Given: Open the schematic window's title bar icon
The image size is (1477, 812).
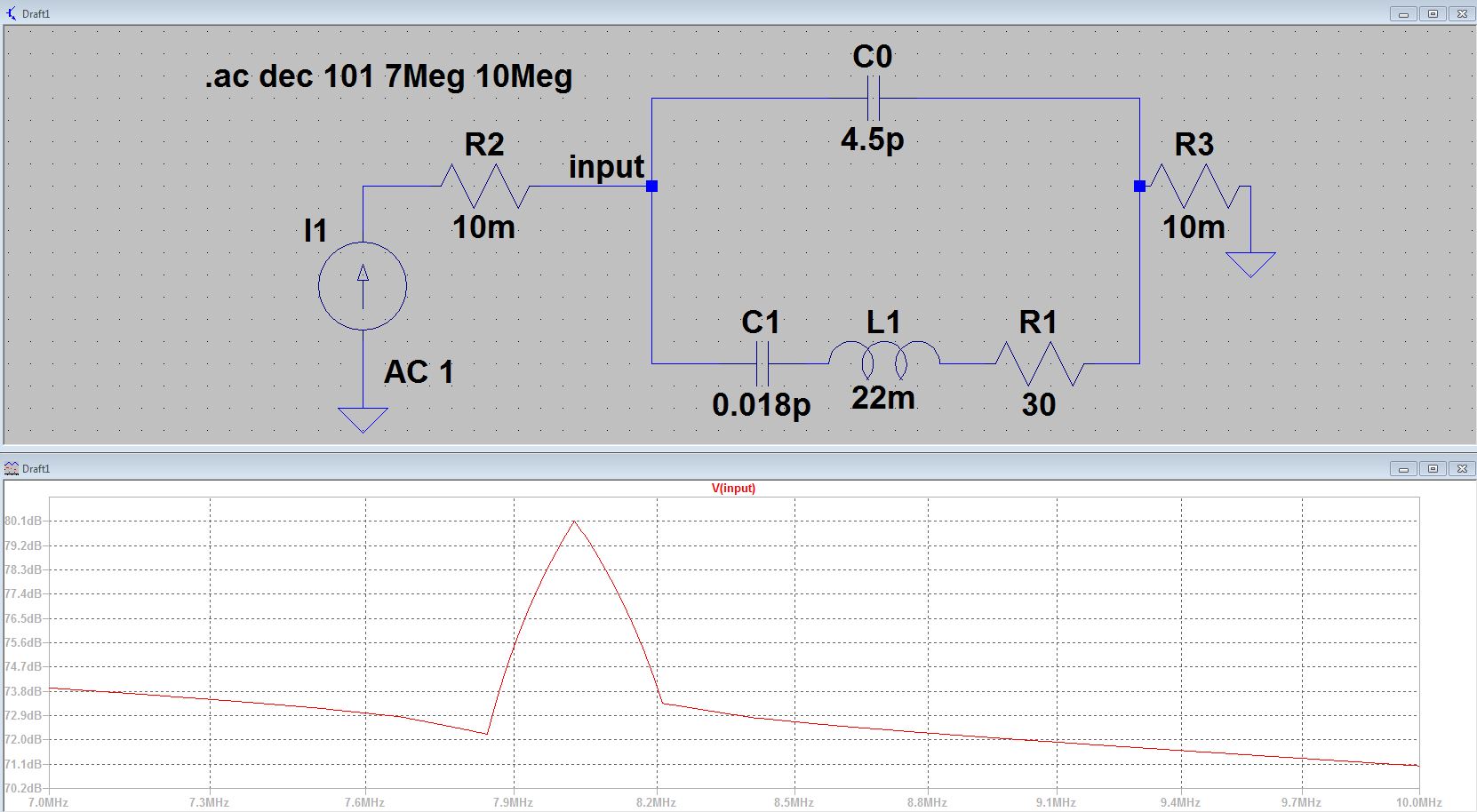Looking at the screenshot, I should [12, 13].
